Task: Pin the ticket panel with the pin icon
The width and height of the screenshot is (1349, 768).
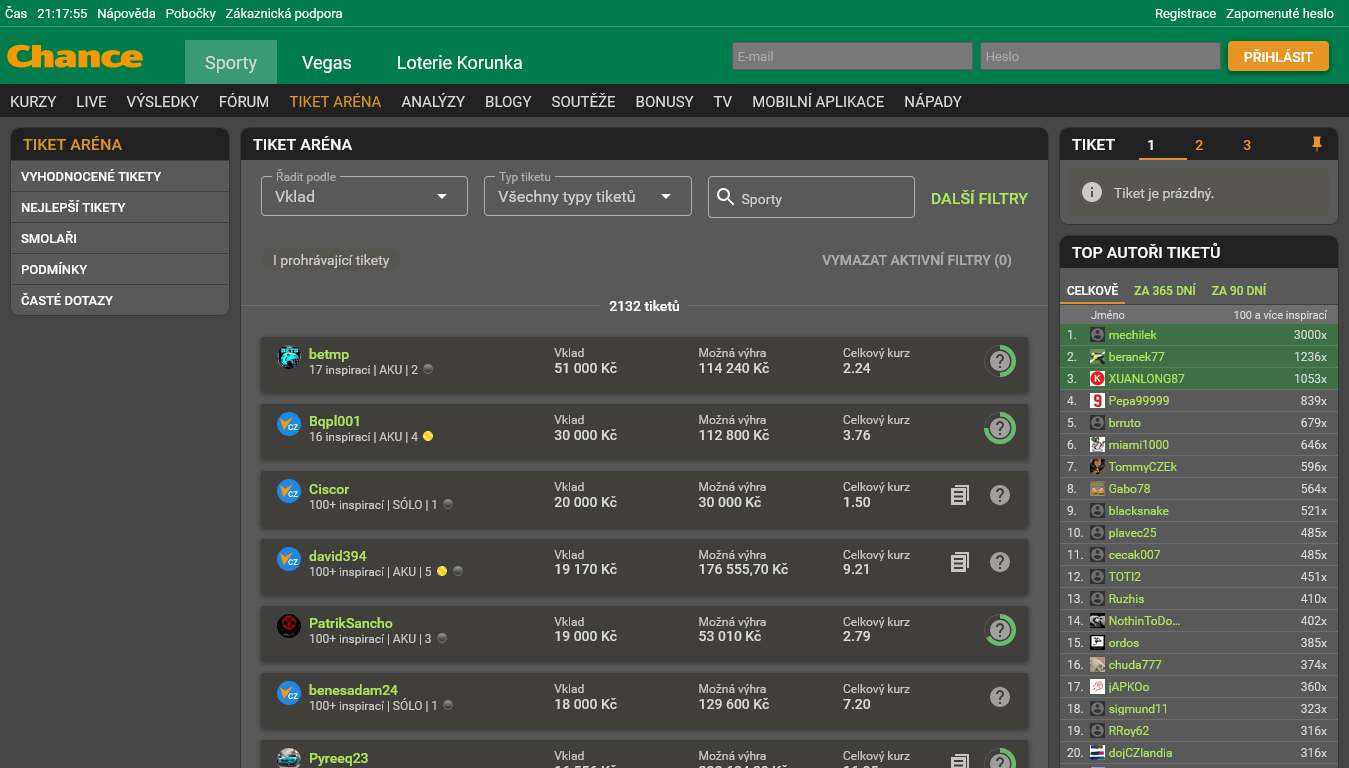Action: pyautogui.click(x=1317, y=144)
